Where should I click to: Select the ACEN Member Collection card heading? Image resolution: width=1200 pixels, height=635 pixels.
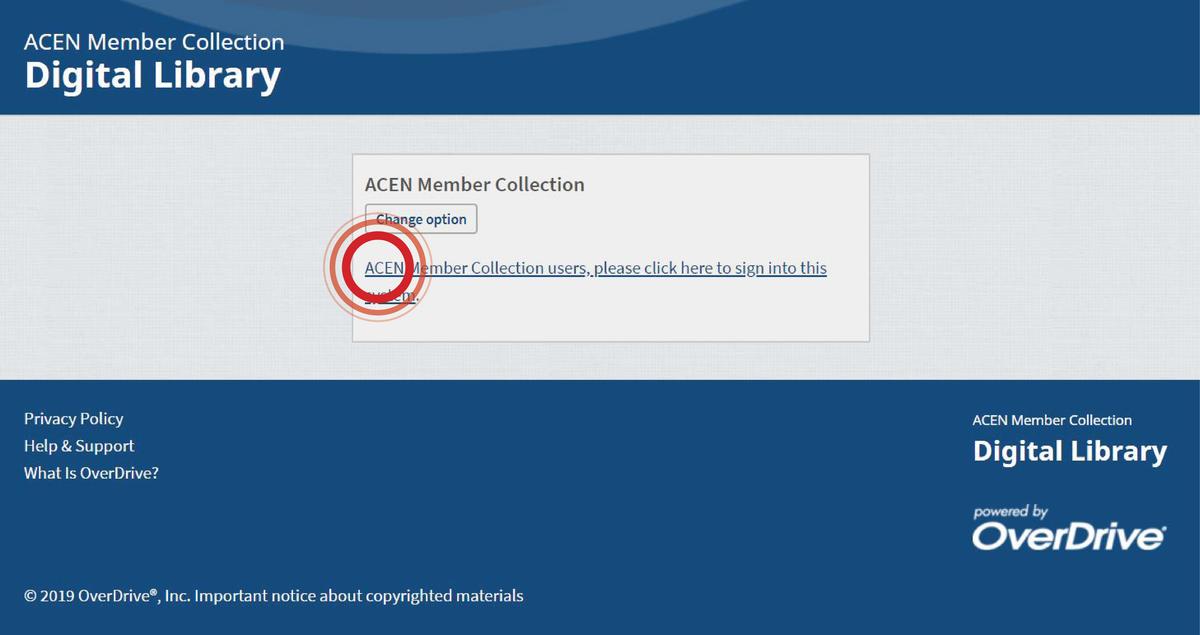(474, 184)
